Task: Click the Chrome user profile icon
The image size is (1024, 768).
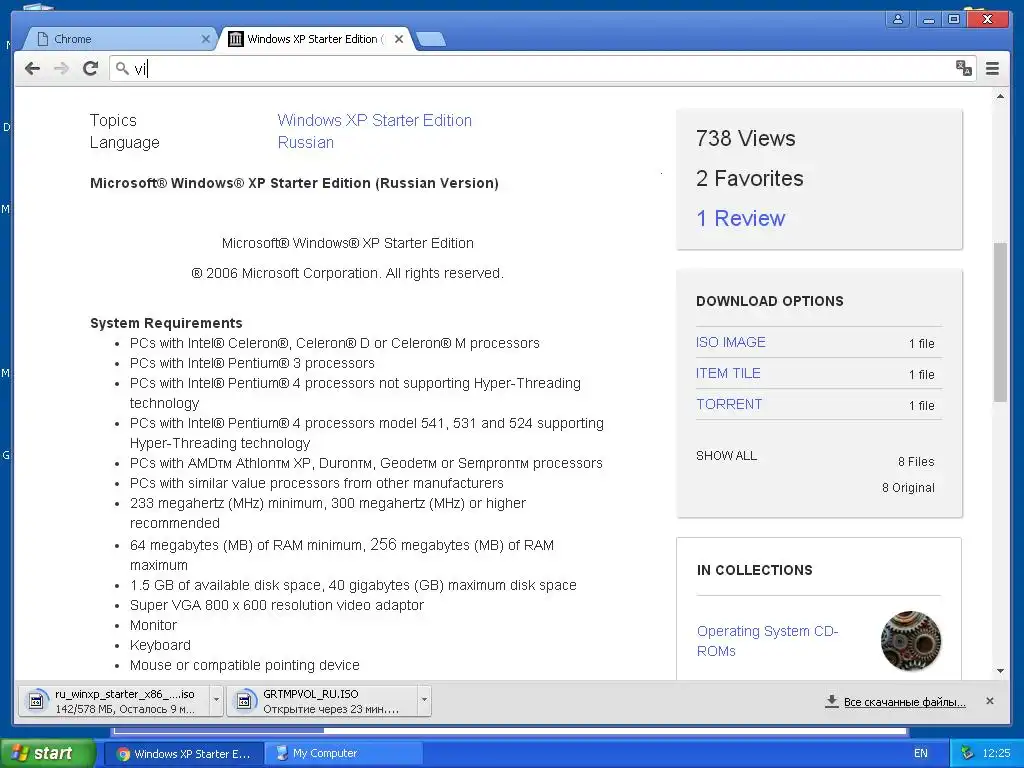Action: [x=898, y=19]
